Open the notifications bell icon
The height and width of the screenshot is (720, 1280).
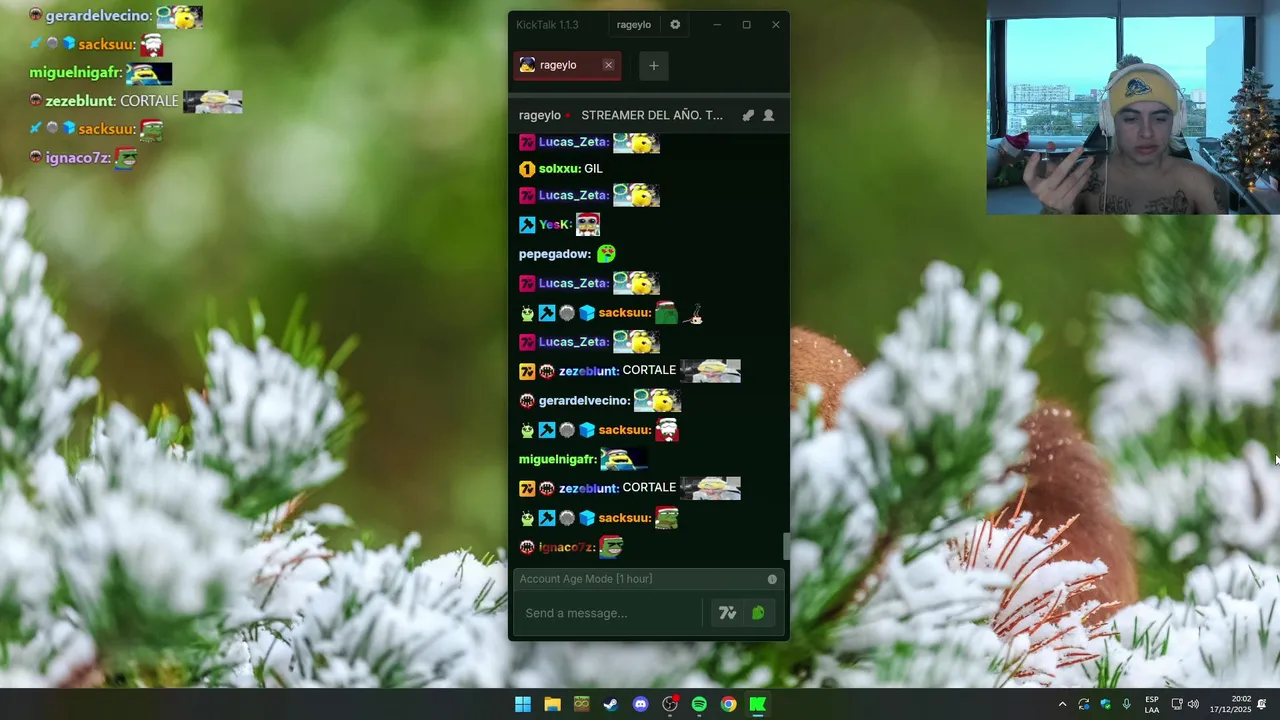[x=1262, y=704]
